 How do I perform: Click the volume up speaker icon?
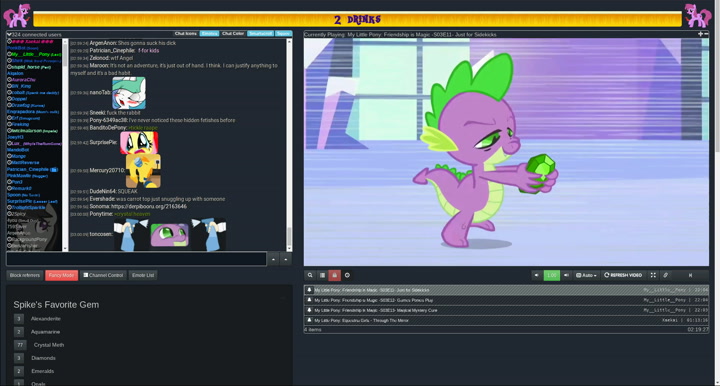pos(566,275)
